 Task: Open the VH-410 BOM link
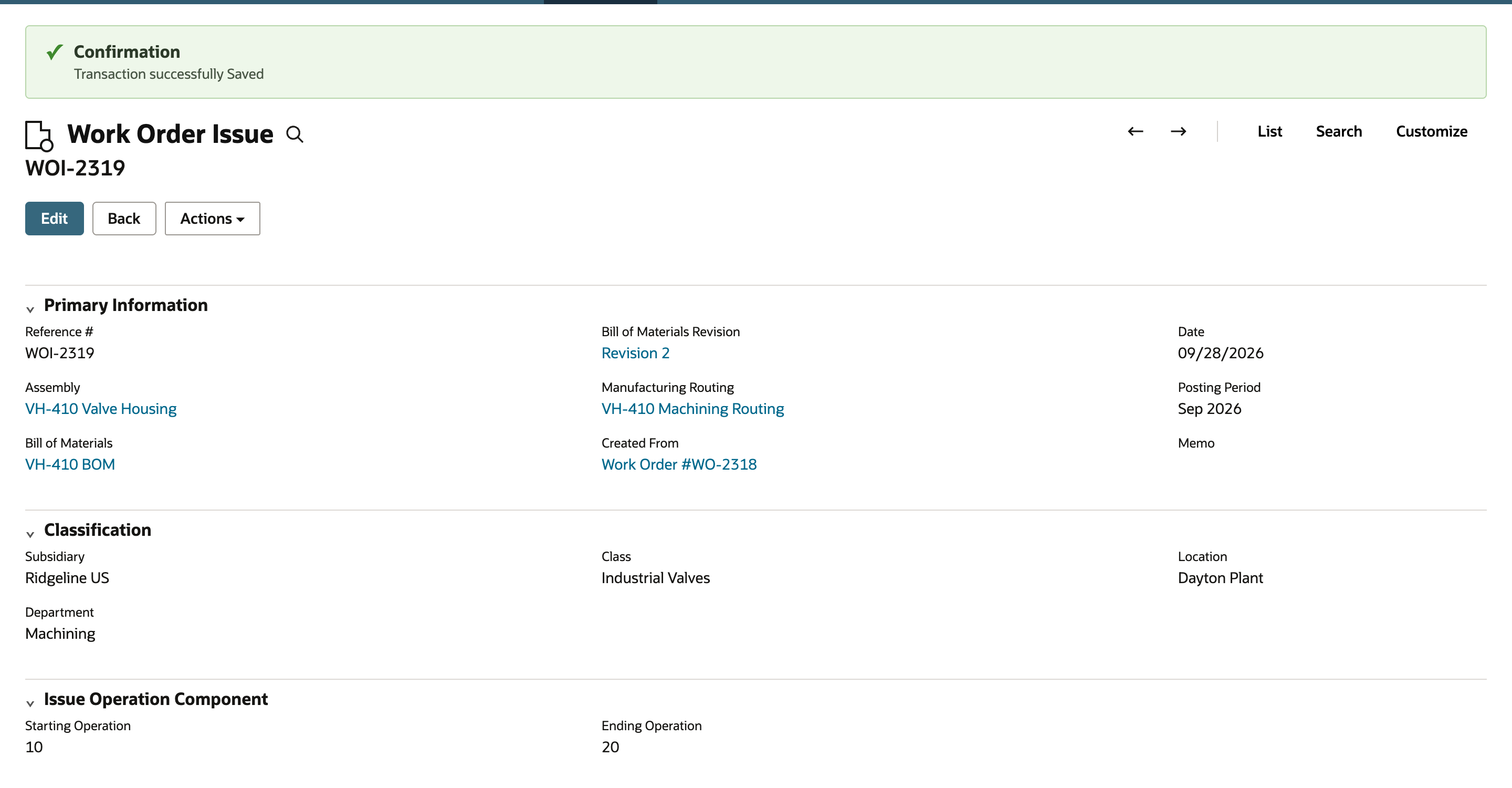[70, 464]
